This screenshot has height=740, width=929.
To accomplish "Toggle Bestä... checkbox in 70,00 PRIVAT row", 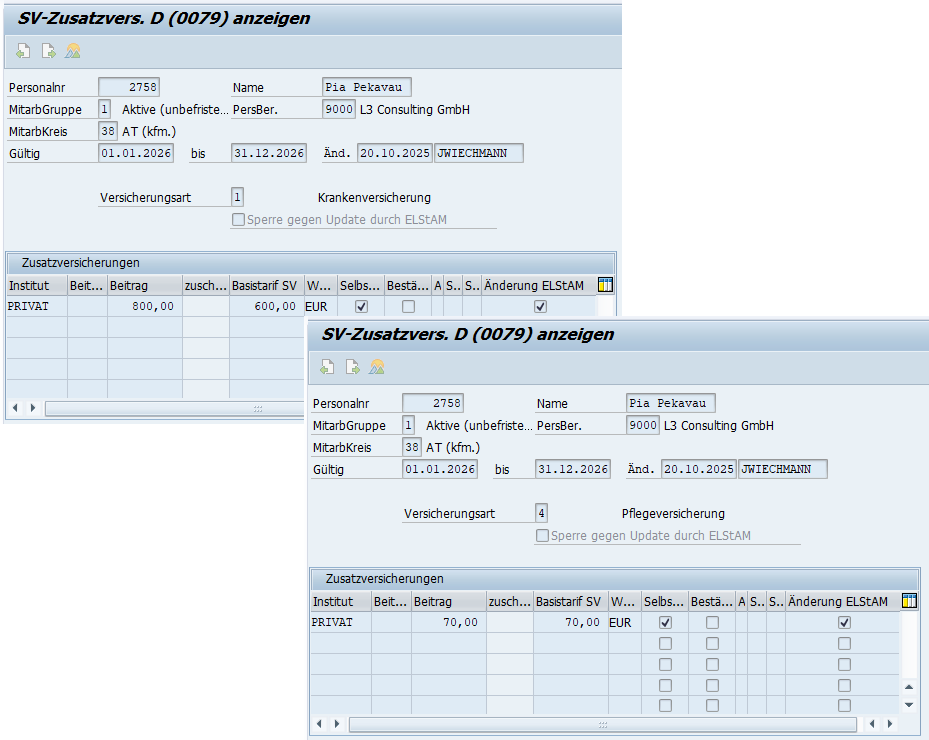I will click(x=712, y=622).
